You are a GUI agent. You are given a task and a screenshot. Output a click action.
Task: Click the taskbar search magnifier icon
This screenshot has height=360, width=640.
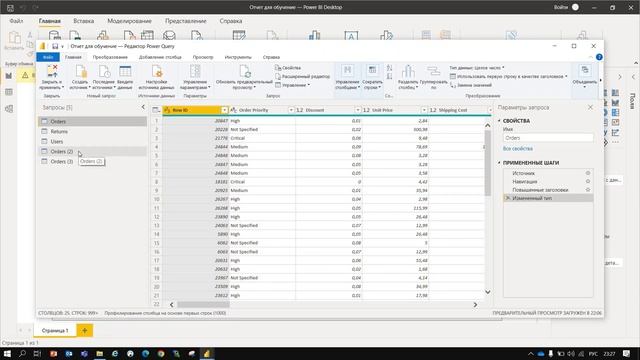point(22,353)
